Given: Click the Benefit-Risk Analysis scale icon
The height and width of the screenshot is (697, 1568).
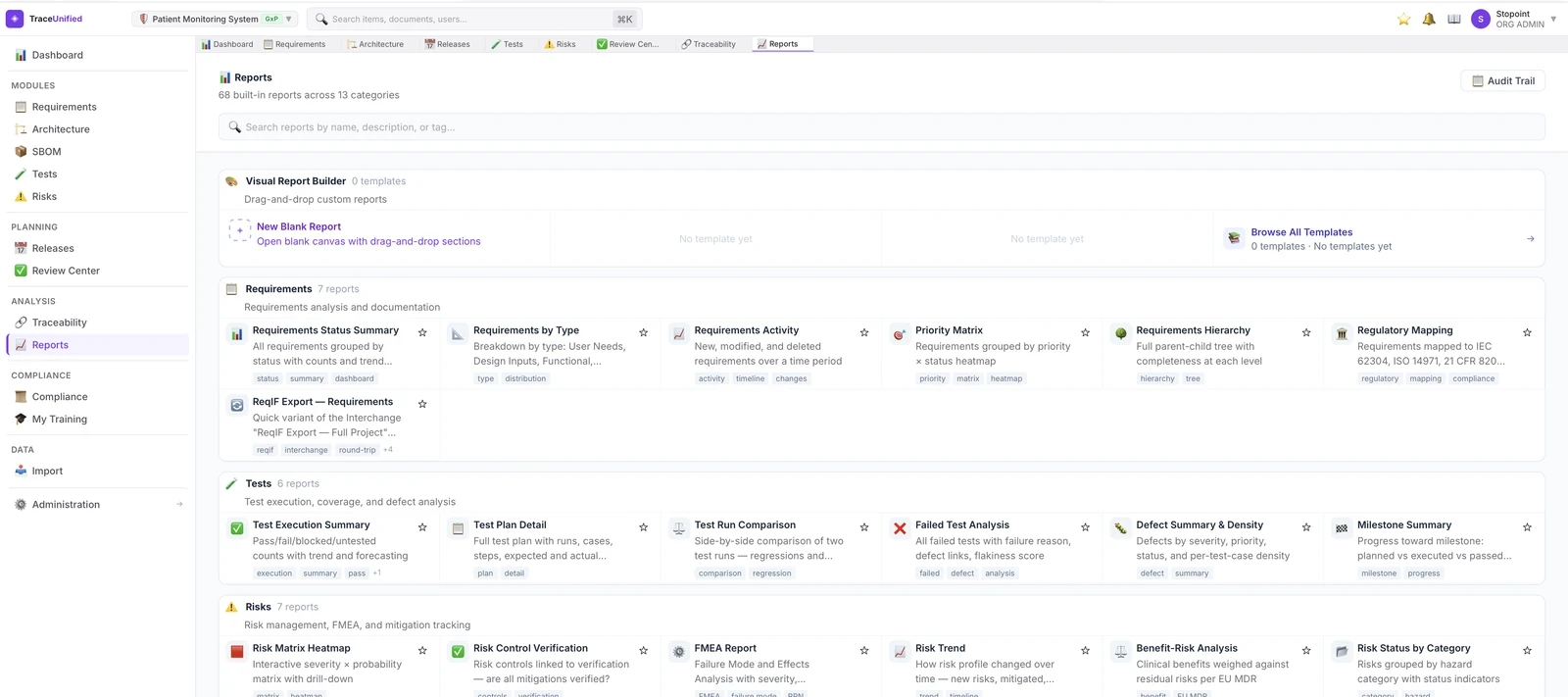Looking at the screenshot, I should click(1121, 652).
